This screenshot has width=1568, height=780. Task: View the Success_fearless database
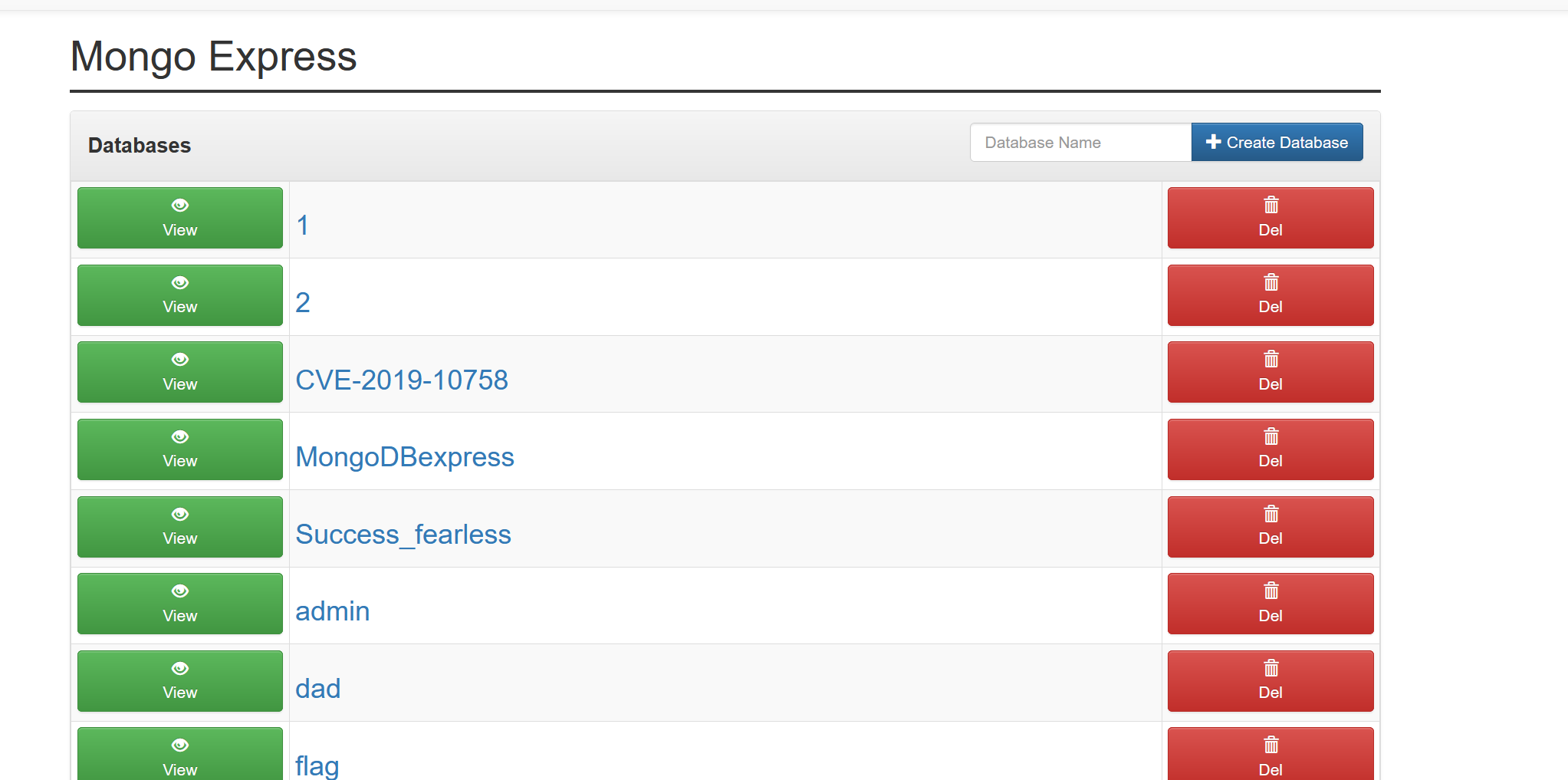click(x=180, y=527)
